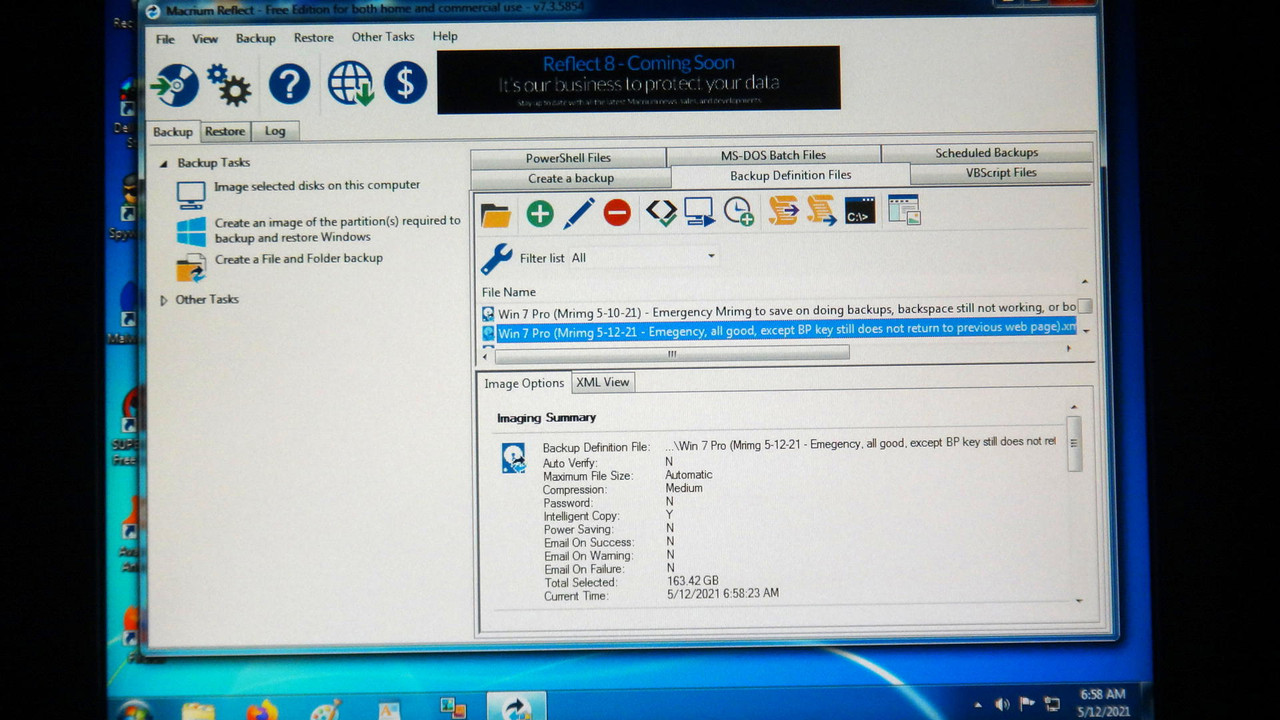
Task: Switch to the Scheduled Backups tab
Action: 987,152
